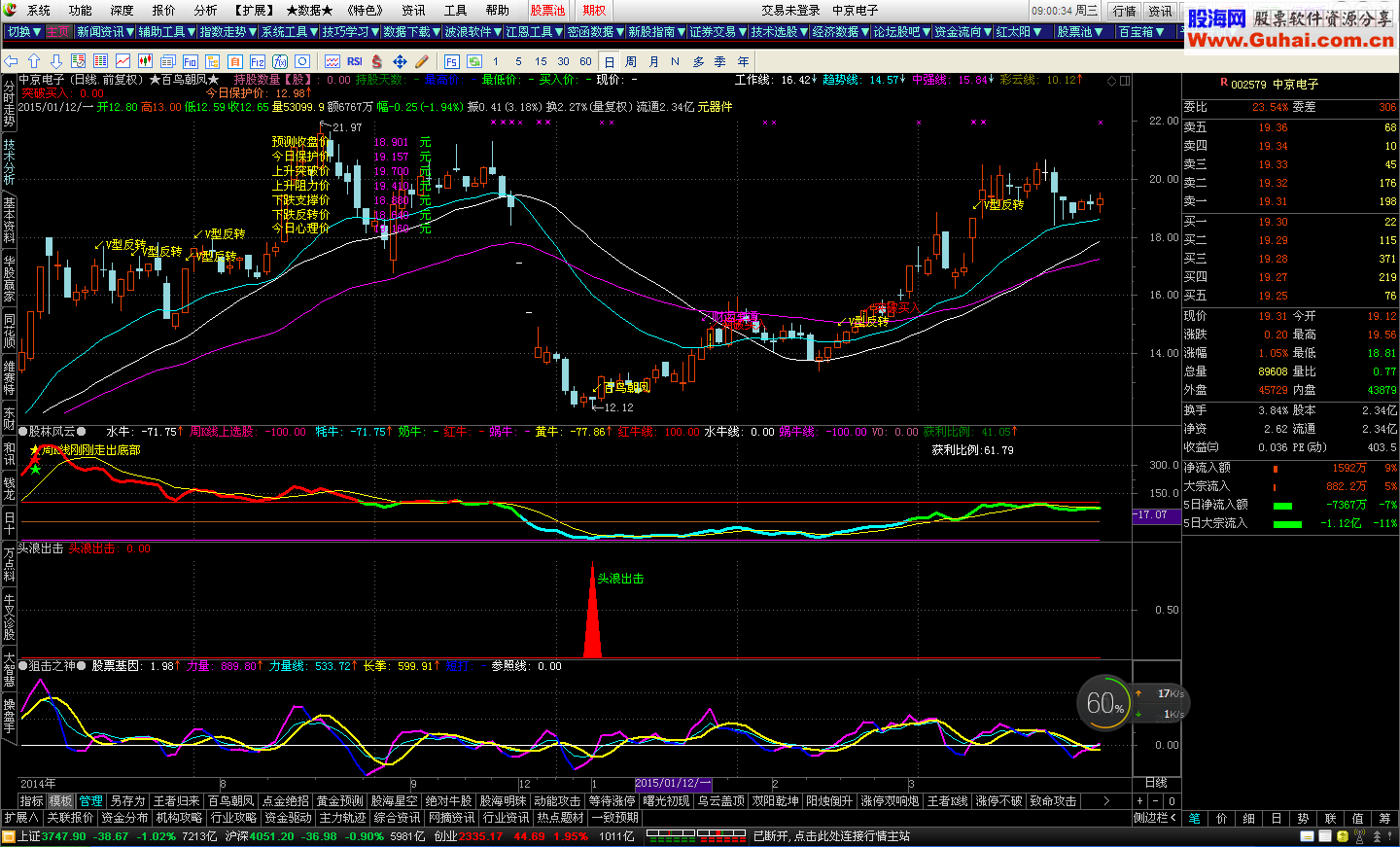Click the wavy multi-line indicator icon
The width and height of the screenshot is (1400, 847).
point(332,61)
